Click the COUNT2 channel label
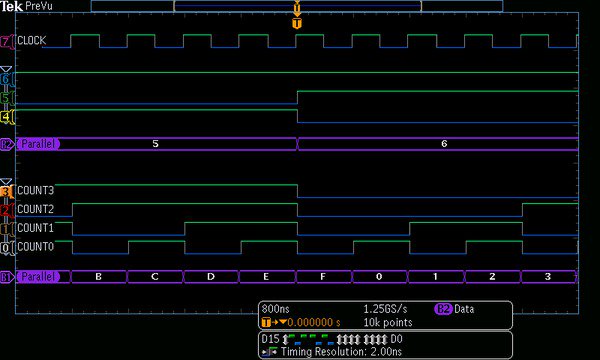The image size is (600, 360). tap(36, 209)
